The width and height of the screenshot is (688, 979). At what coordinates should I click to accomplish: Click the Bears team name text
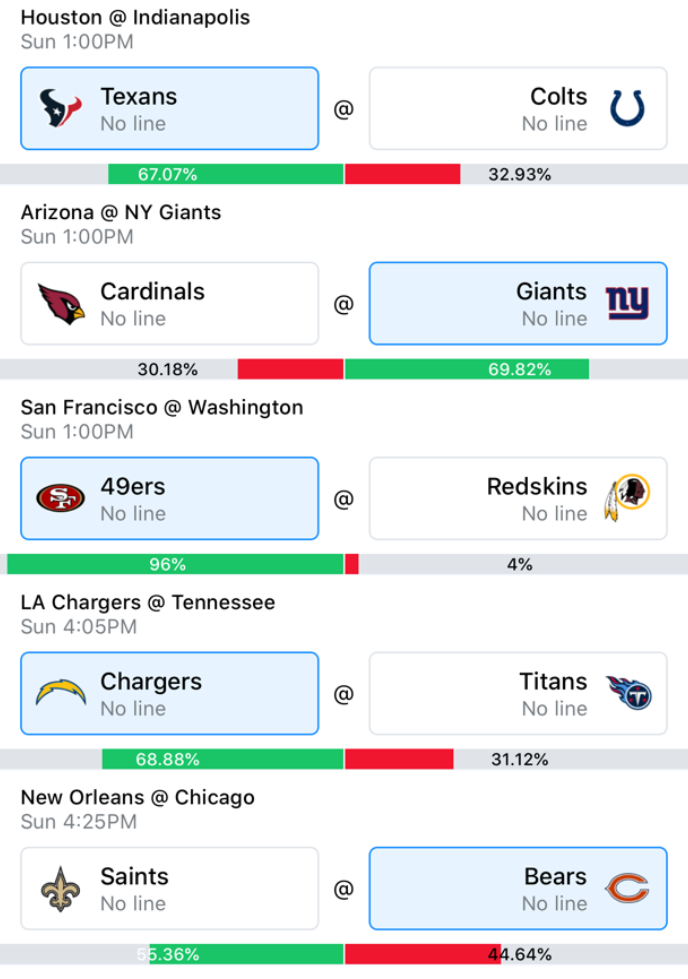(x=556, y=877)
